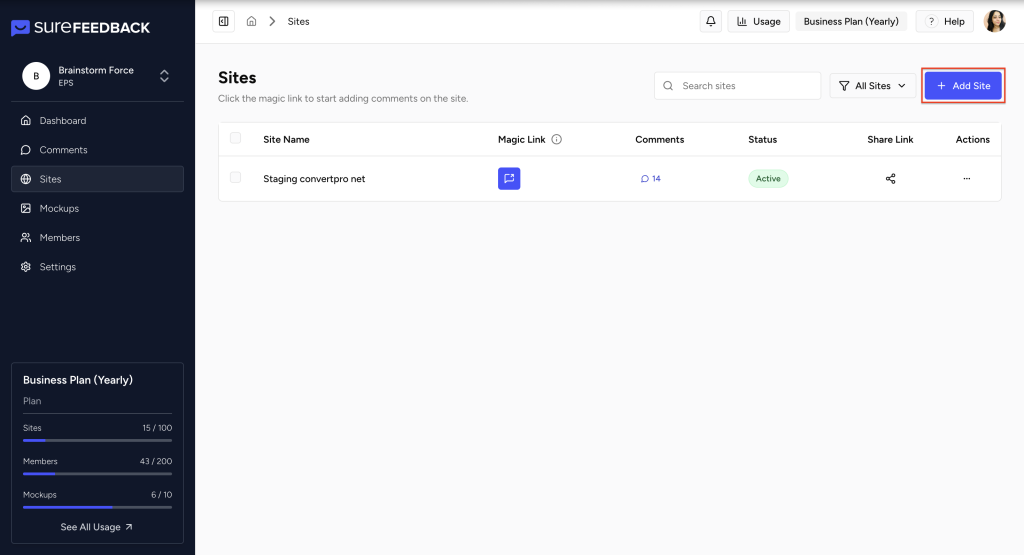Go to home via breadcrumb icon

pos(251,21)
